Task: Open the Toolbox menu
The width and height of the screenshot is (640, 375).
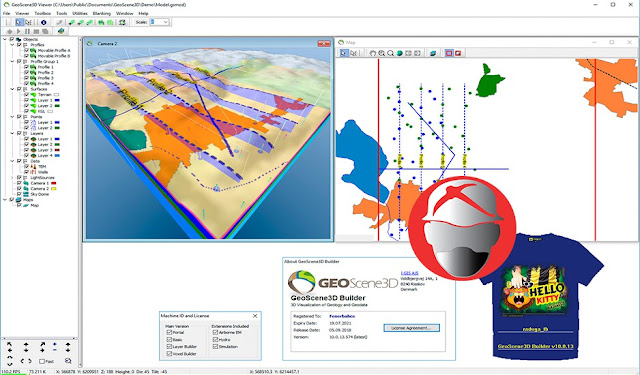Action: click(42, 13)
